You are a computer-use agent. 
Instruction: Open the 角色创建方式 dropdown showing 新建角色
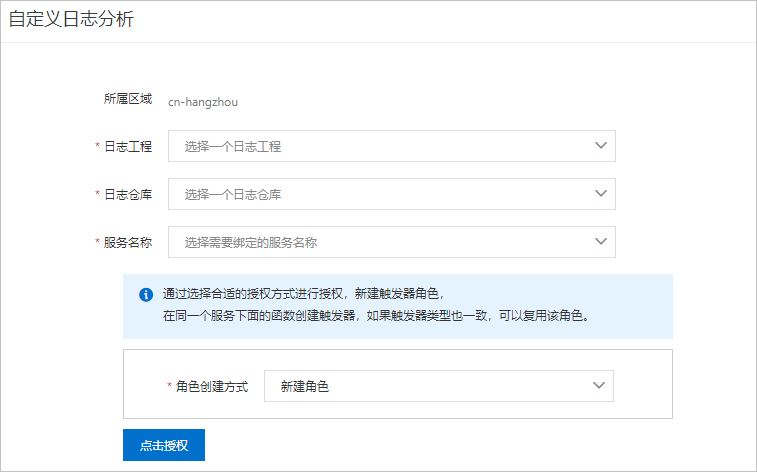tap(439, 386)
